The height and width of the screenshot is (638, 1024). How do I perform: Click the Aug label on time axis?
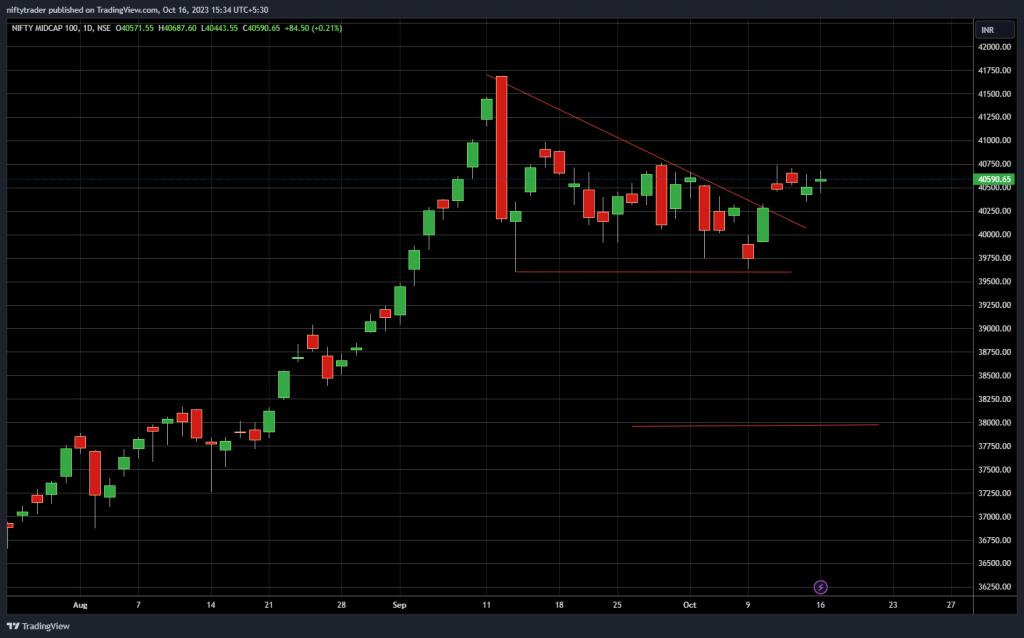(80, 605)
